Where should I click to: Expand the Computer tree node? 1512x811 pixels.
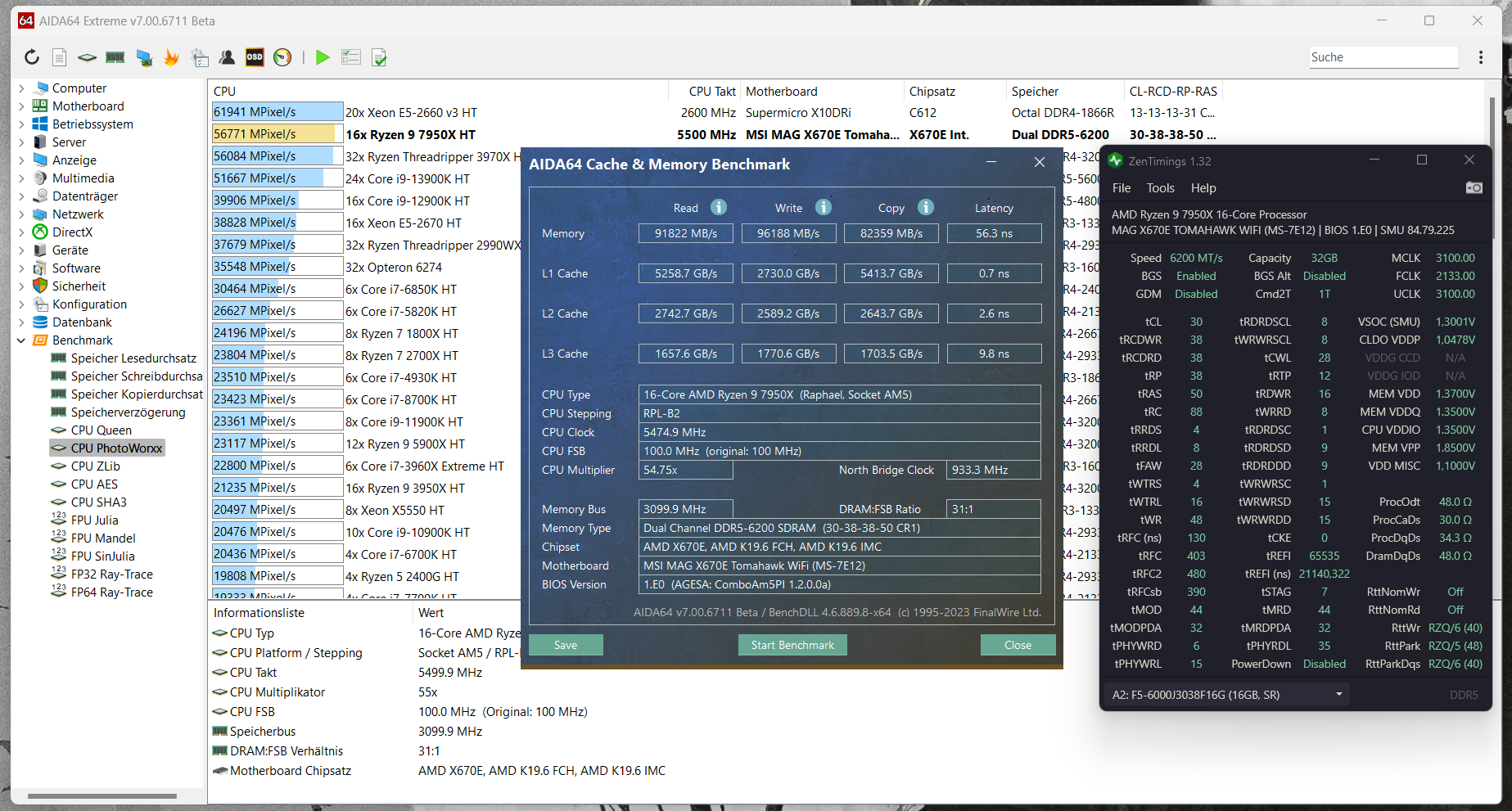[21, 88]
